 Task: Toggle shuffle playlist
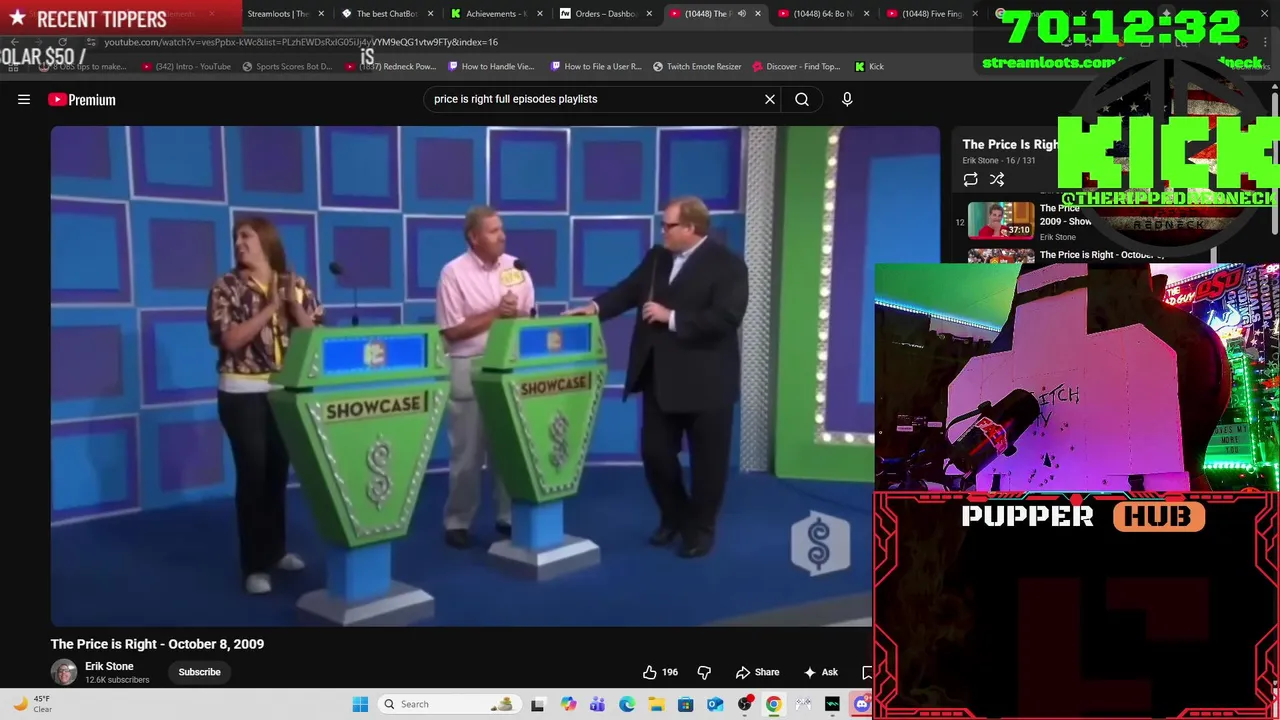point(997,179)
